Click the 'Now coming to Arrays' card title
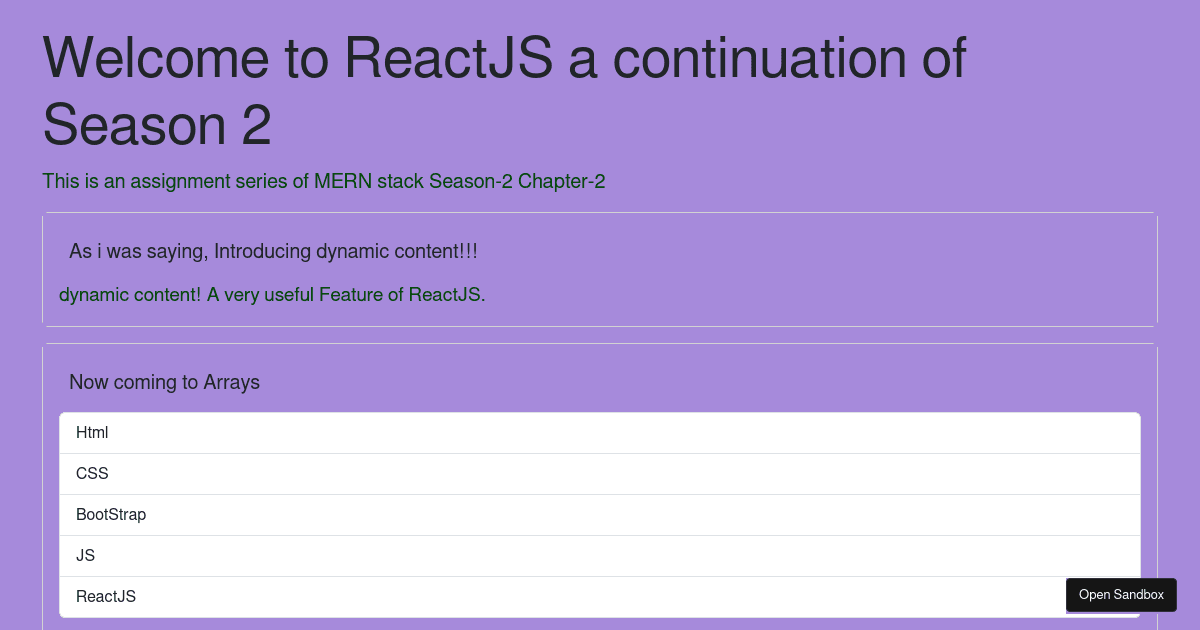This screenshot has width=1200, height=630. point(164,382)
